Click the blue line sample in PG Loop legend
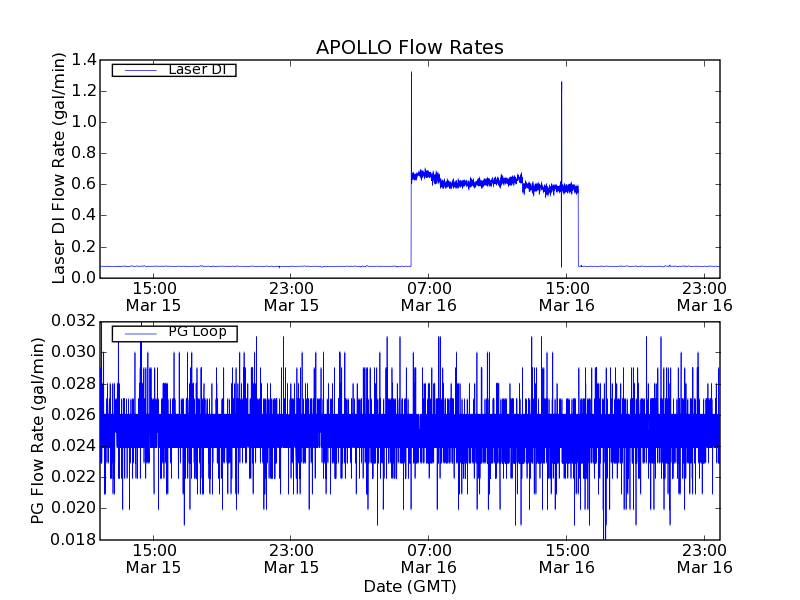Image resolution: width=800 pixels, height=600 pixels. coord(138,333)
